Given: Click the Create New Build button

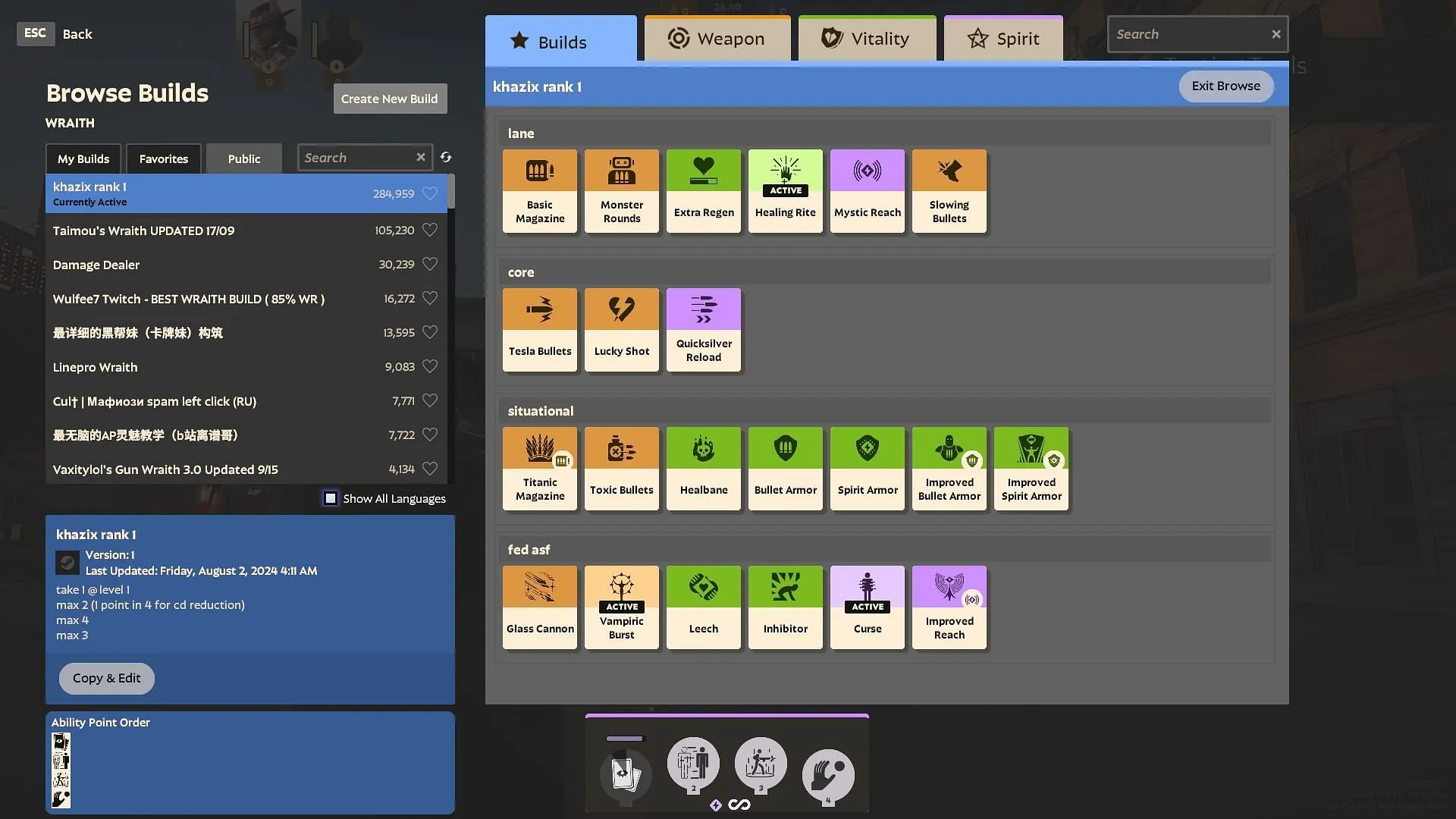Looking at the screenshot, I should 389,98.
